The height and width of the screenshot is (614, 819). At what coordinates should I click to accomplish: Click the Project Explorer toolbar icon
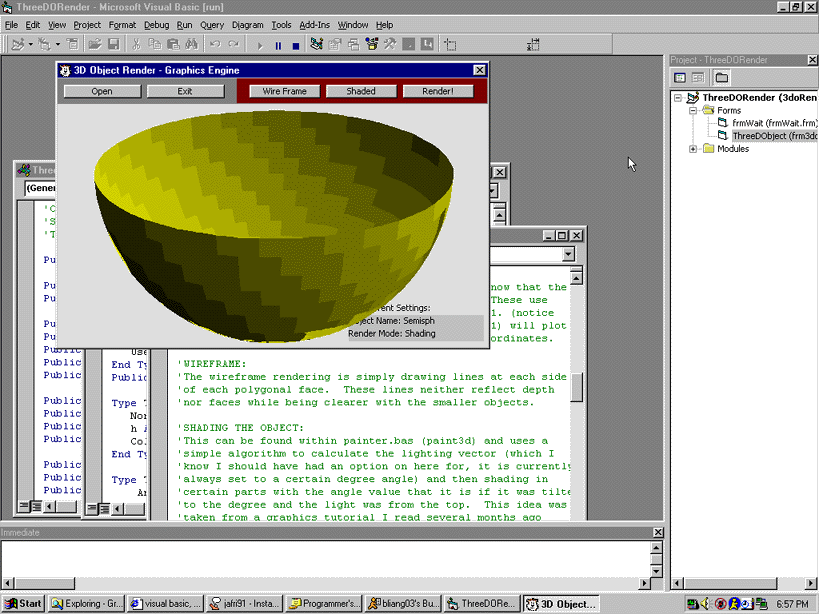(x=317, y=45)
